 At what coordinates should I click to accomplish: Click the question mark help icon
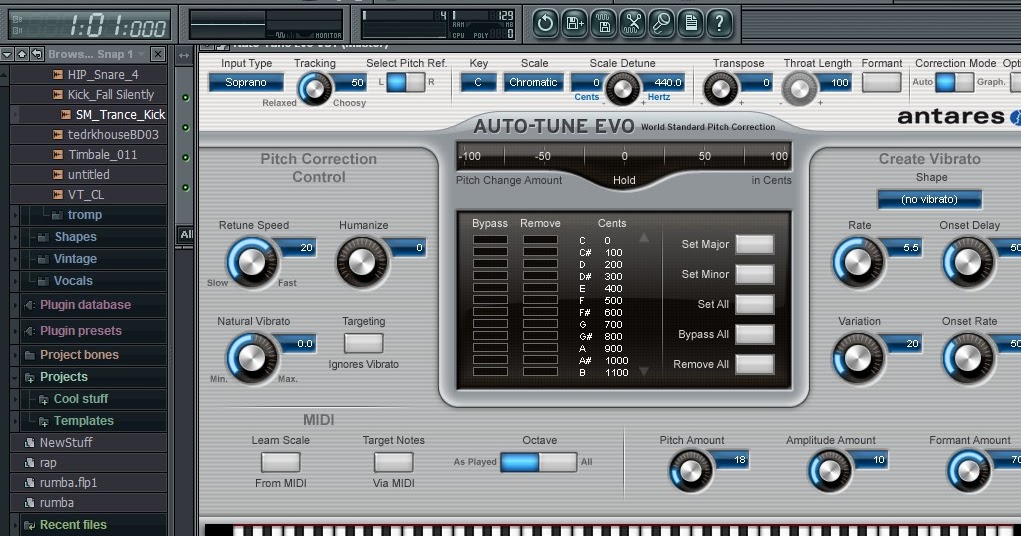720,23
